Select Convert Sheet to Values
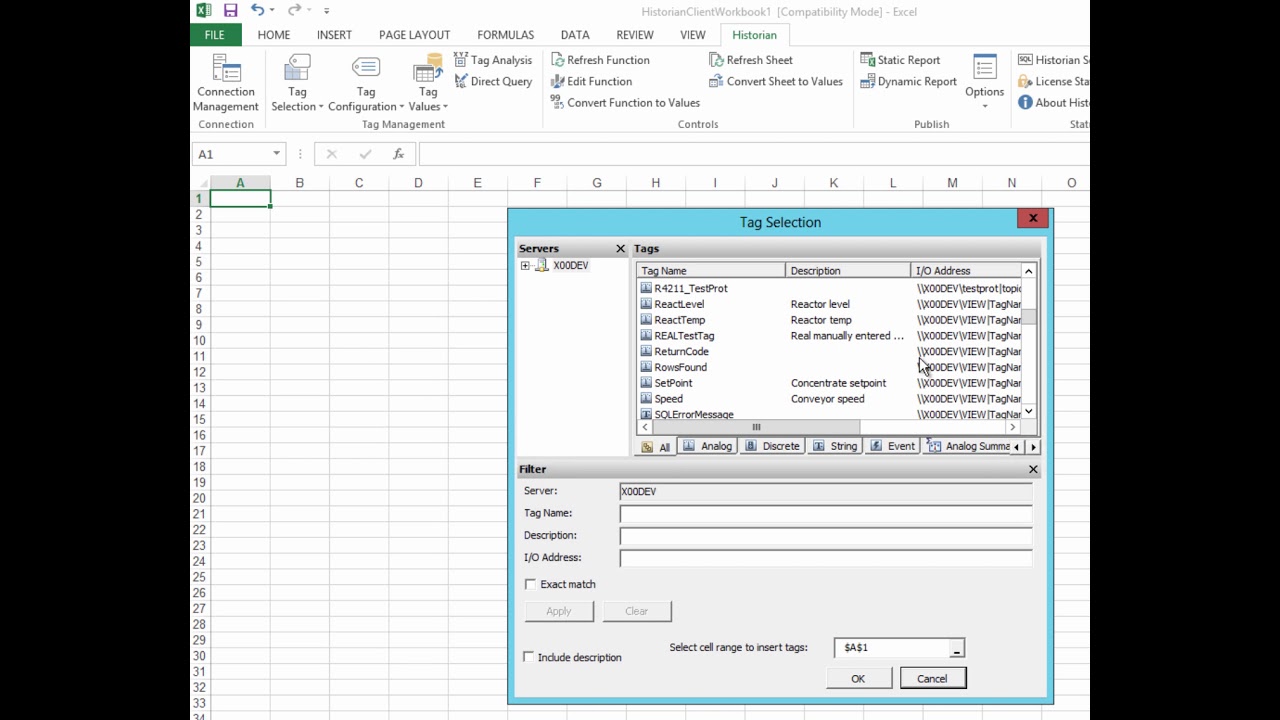This screenshot has height=720, width=1280. click(776, 82)
